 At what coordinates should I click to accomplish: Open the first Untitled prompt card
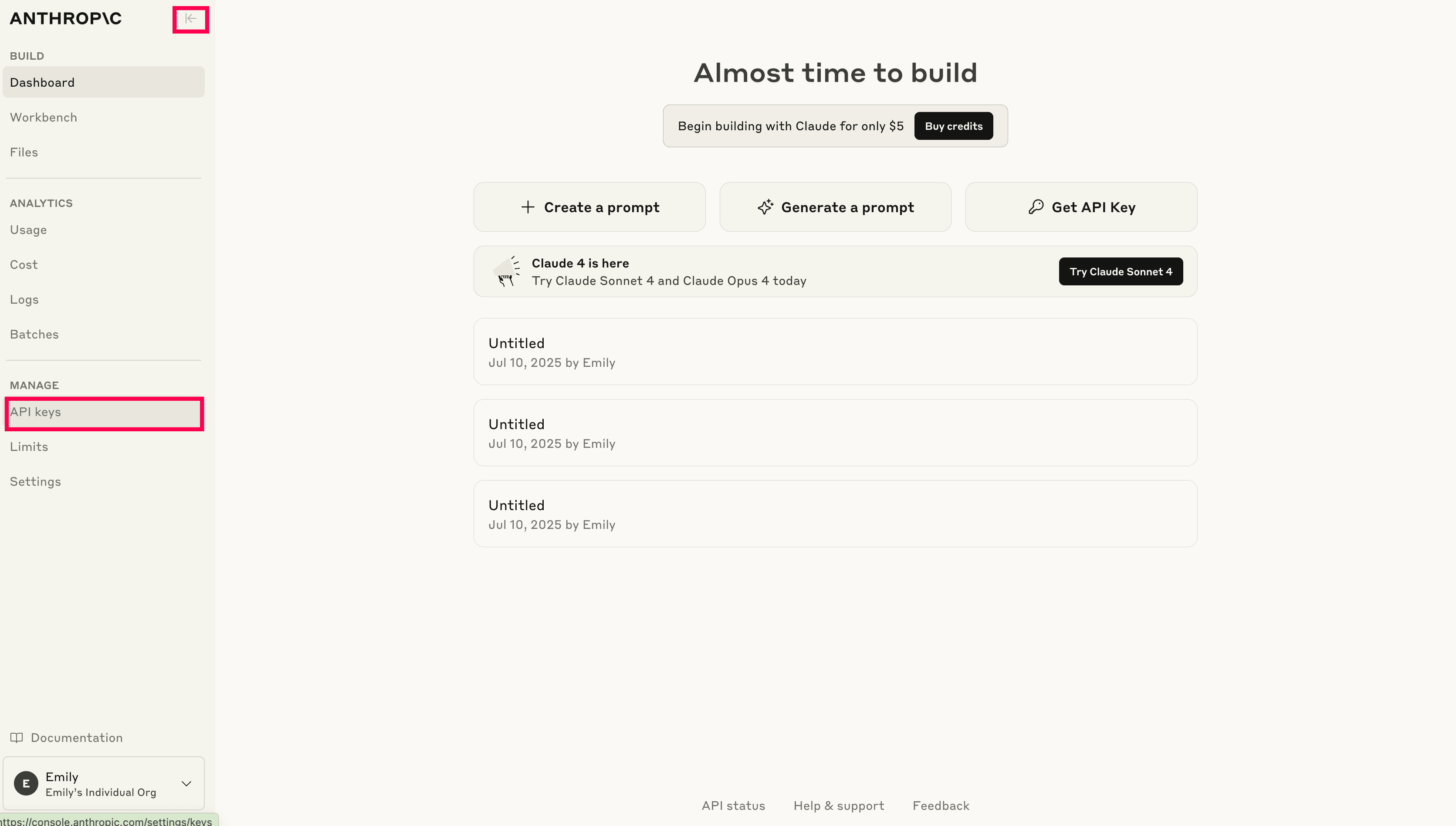click(835, 352)
